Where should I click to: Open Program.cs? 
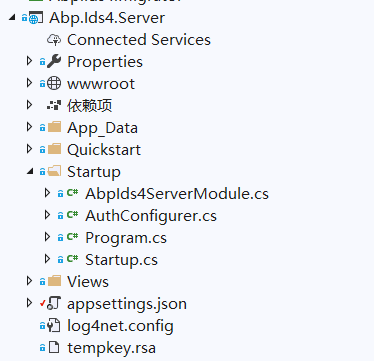click(x=126, y=238)
